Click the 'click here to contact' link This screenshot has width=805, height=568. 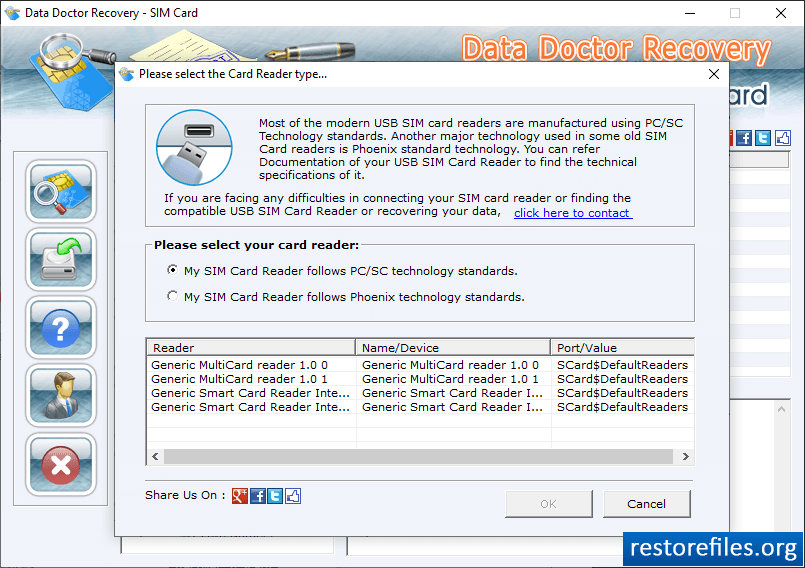coord(573,213)
